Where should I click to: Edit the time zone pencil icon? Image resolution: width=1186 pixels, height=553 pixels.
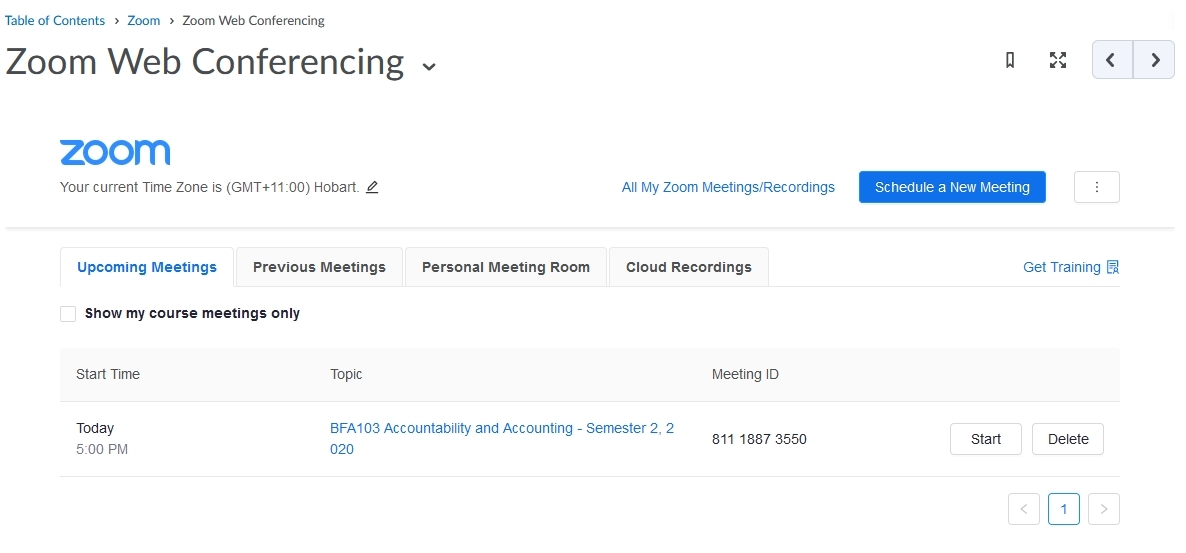coord(372,187)
